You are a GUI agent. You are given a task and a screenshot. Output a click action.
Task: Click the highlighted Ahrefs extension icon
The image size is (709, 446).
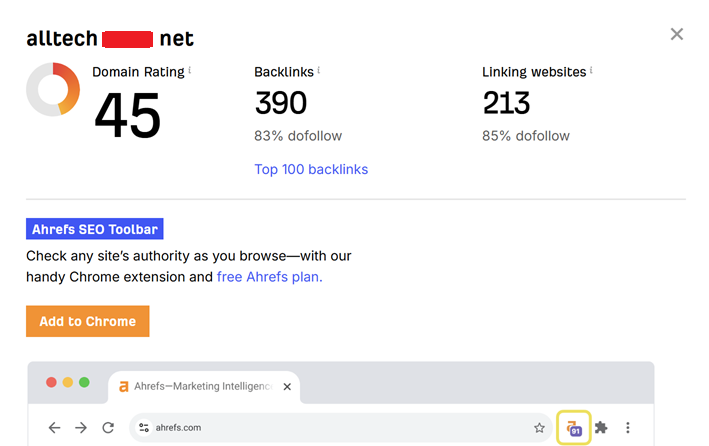pos(574,427)
